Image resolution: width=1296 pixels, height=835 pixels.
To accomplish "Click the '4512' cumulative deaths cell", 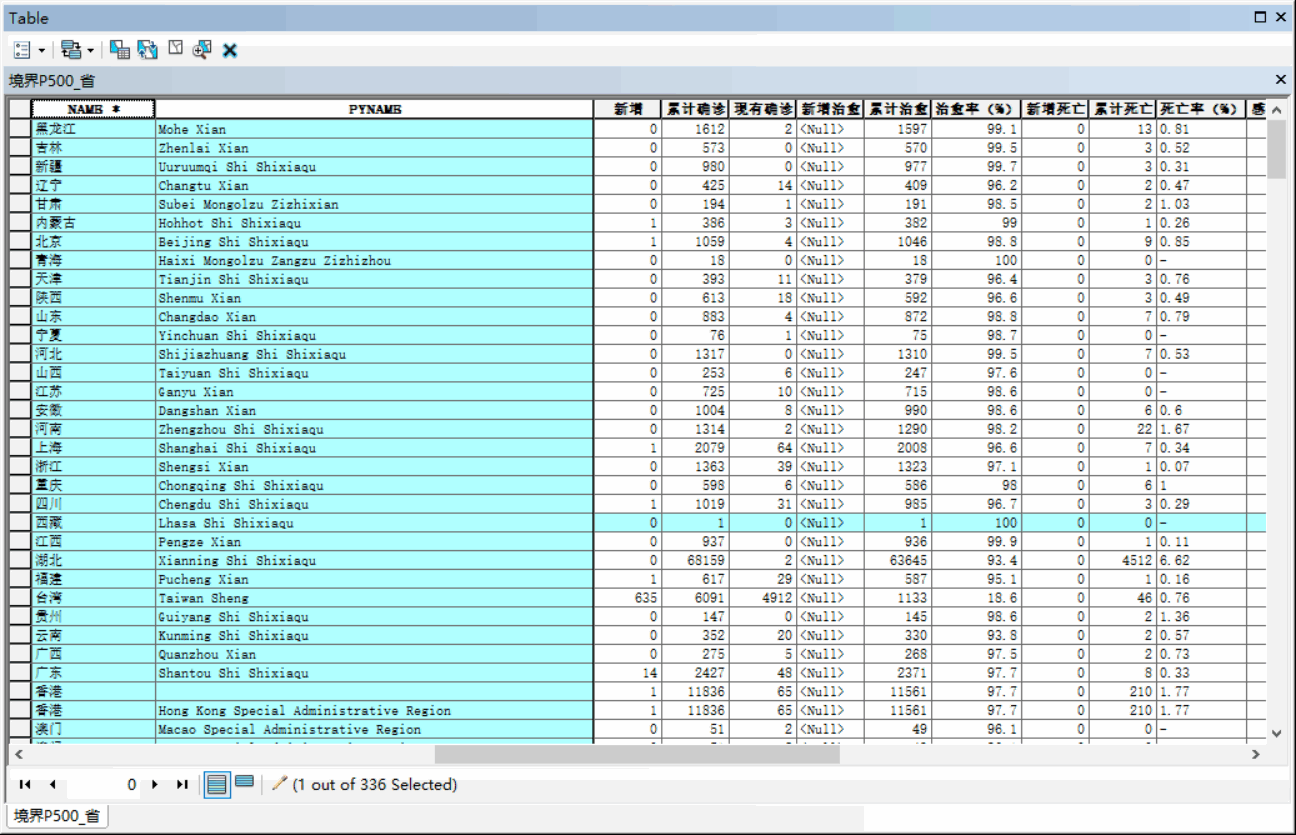I will (x=1122, y=561).
